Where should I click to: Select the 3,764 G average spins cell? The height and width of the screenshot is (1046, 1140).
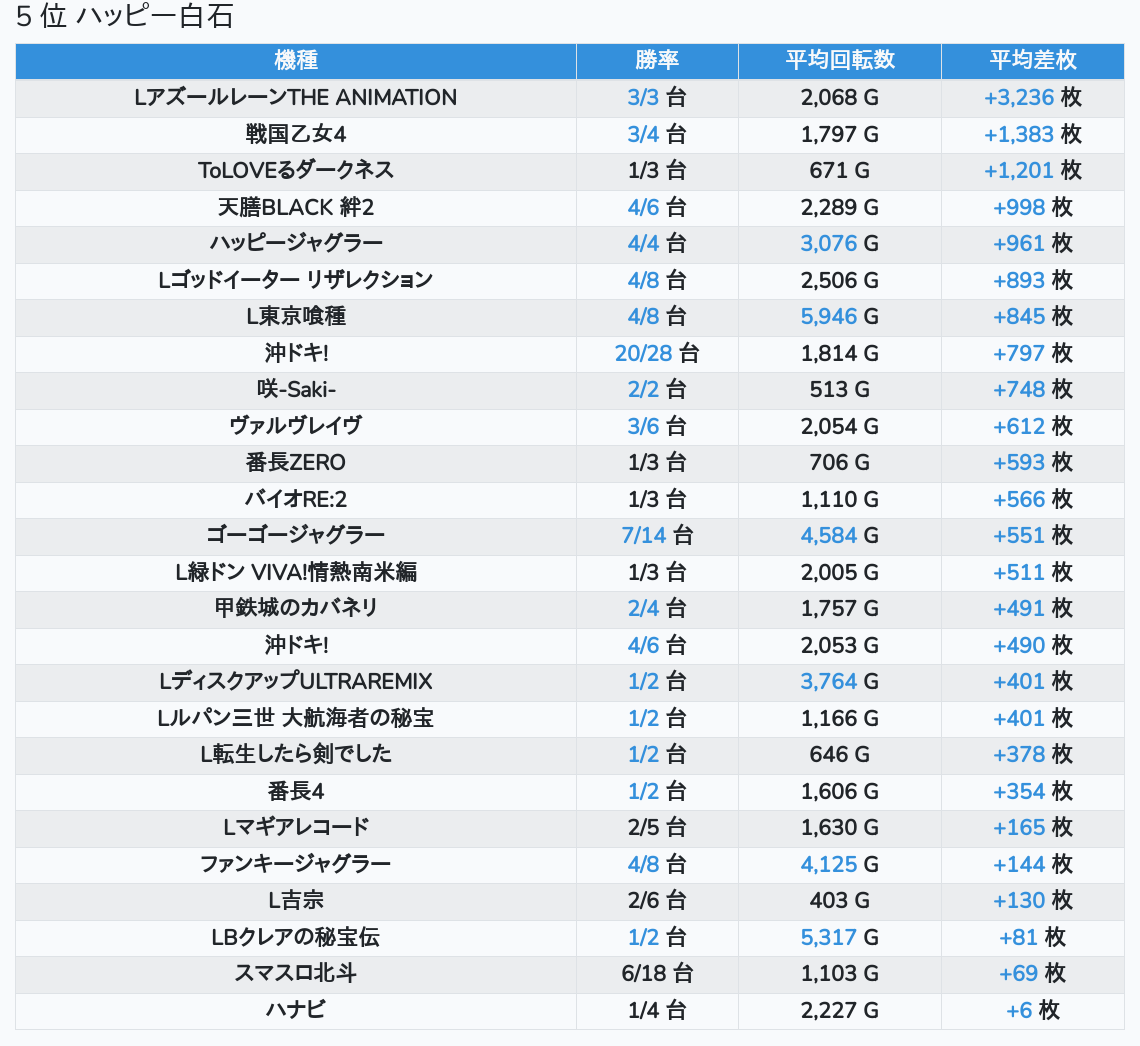pyautogui.click(x=840, y=682)
